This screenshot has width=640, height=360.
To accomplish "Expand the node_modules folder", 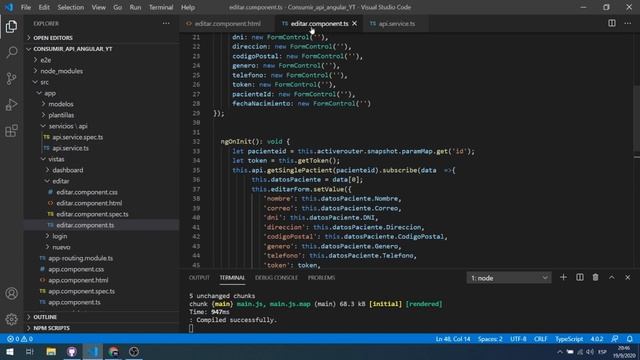I will pos(102,71).
